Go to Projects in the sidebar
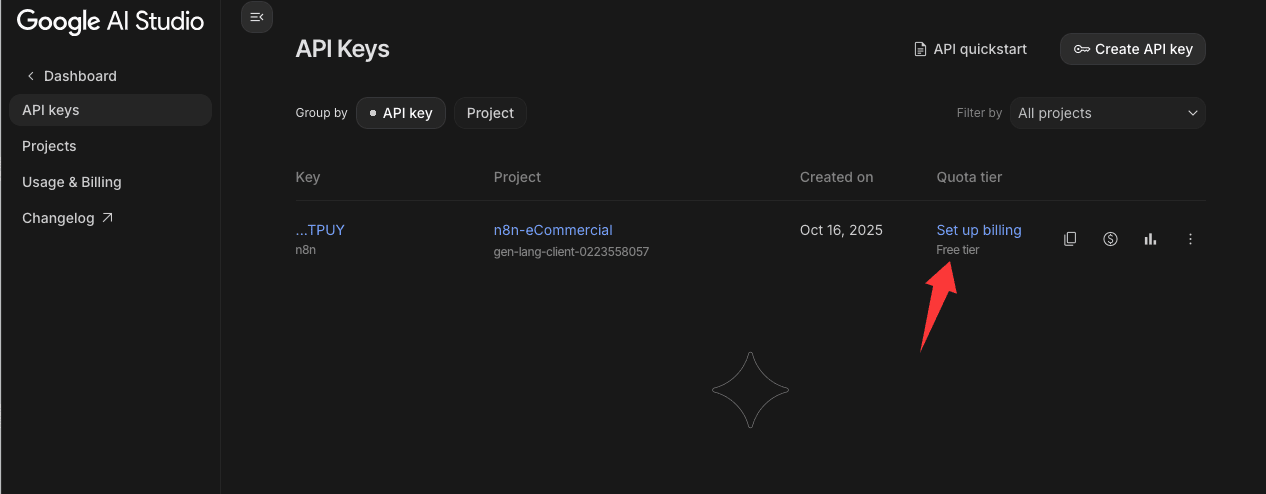 pos(49,146)
